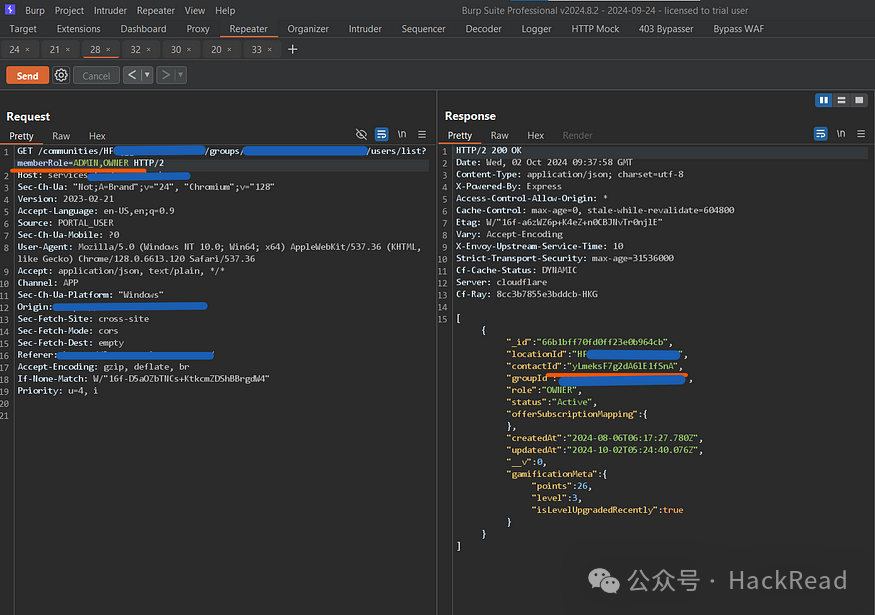Open the Request panel hamburger menu

tap(422, 134)
